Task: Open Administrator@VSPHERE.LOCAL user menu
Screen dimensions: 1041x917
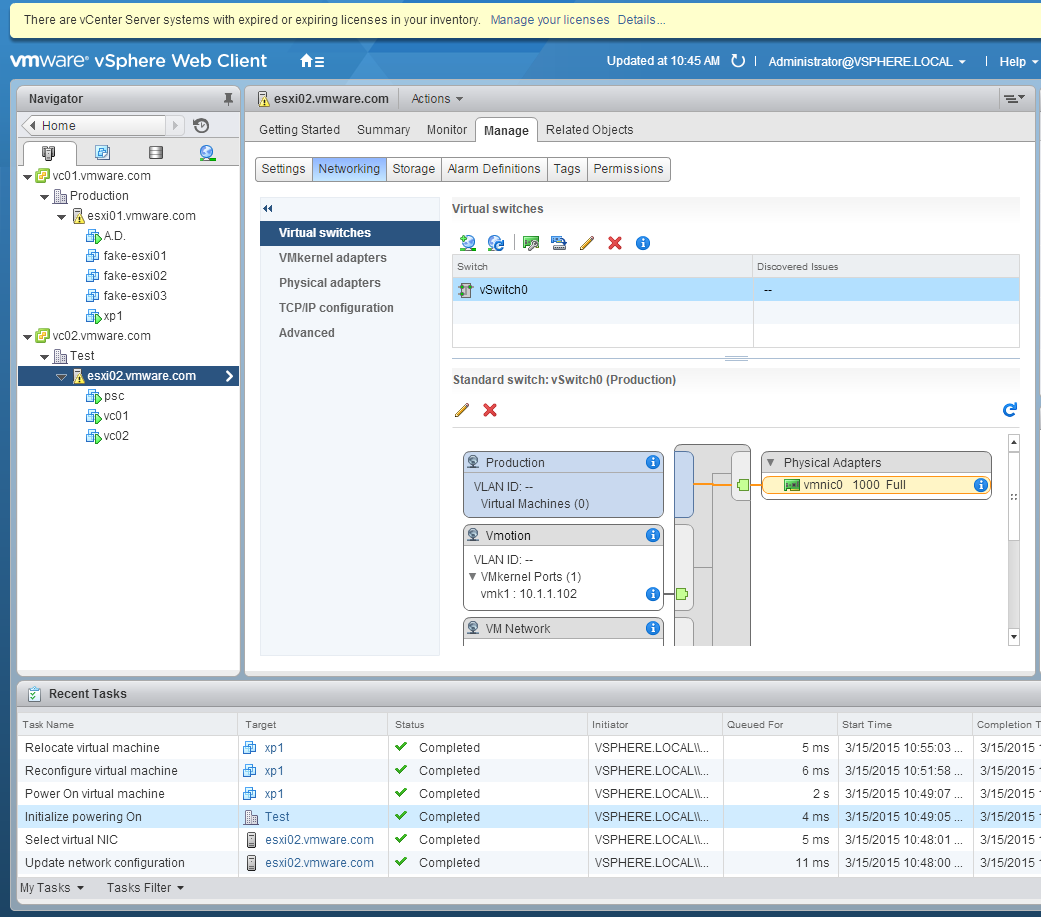Action: [867, 62]
